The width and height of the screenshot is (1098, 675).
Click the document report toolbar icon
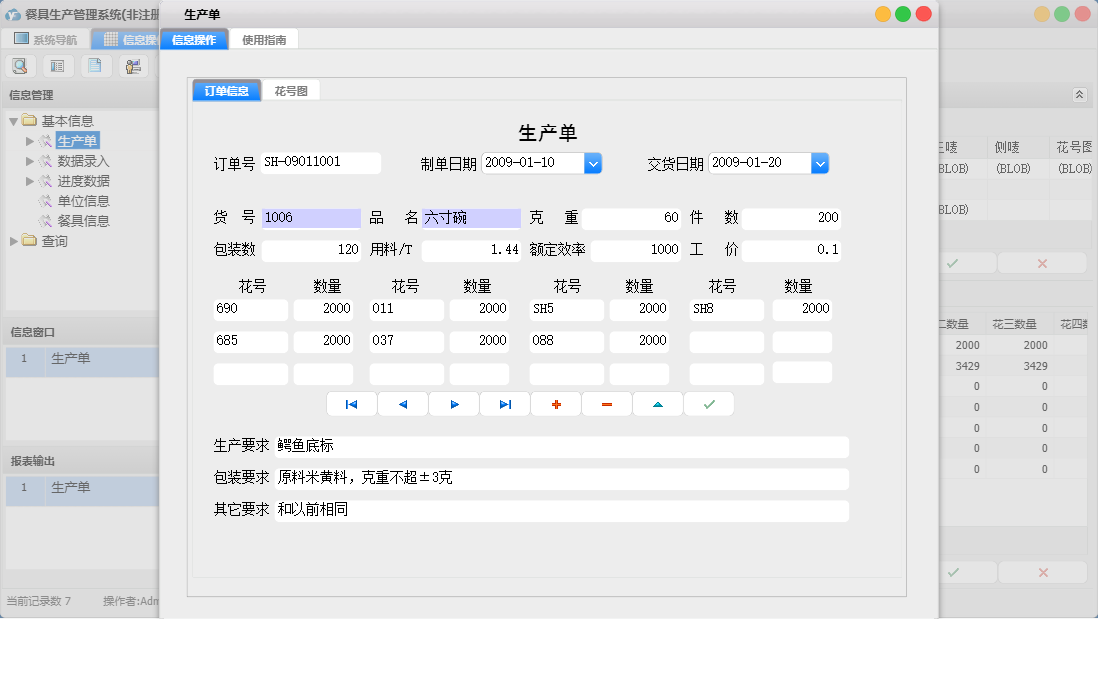[x=95, y=64]
